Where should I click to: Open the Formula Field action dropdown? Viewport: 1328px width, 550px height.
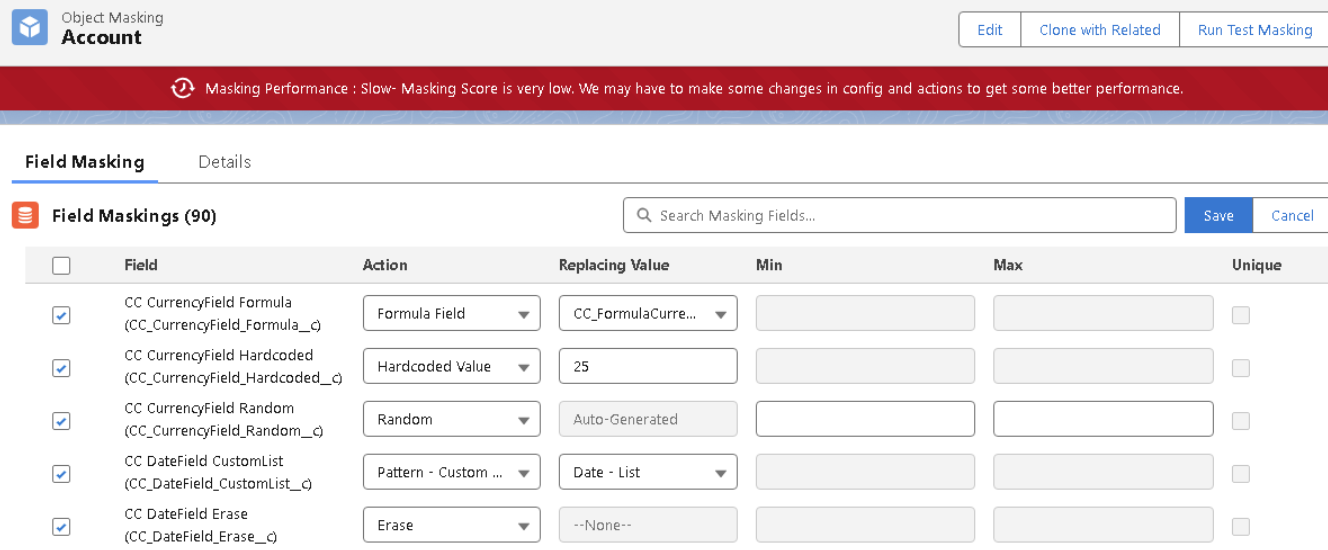tap(451, 313)
